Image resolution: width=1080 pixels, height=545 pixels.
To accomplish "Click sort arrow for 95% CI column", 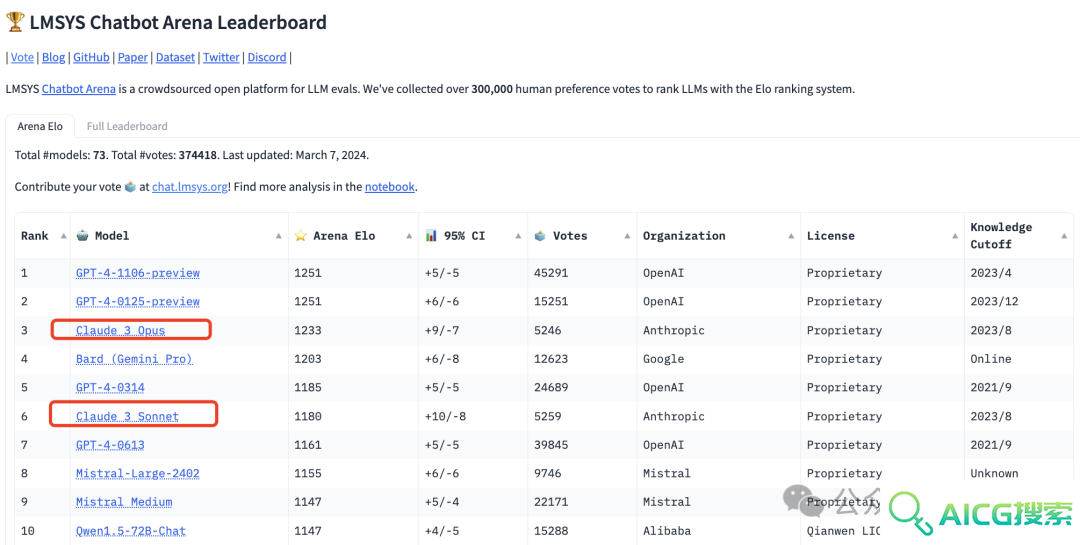I will pos(518,236).
